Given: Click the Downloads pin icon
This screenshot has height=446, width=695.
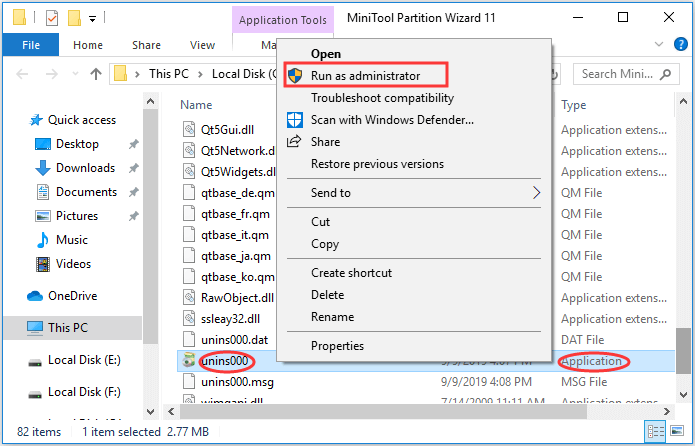Looking at the screenshot, I should coord(133,168).
